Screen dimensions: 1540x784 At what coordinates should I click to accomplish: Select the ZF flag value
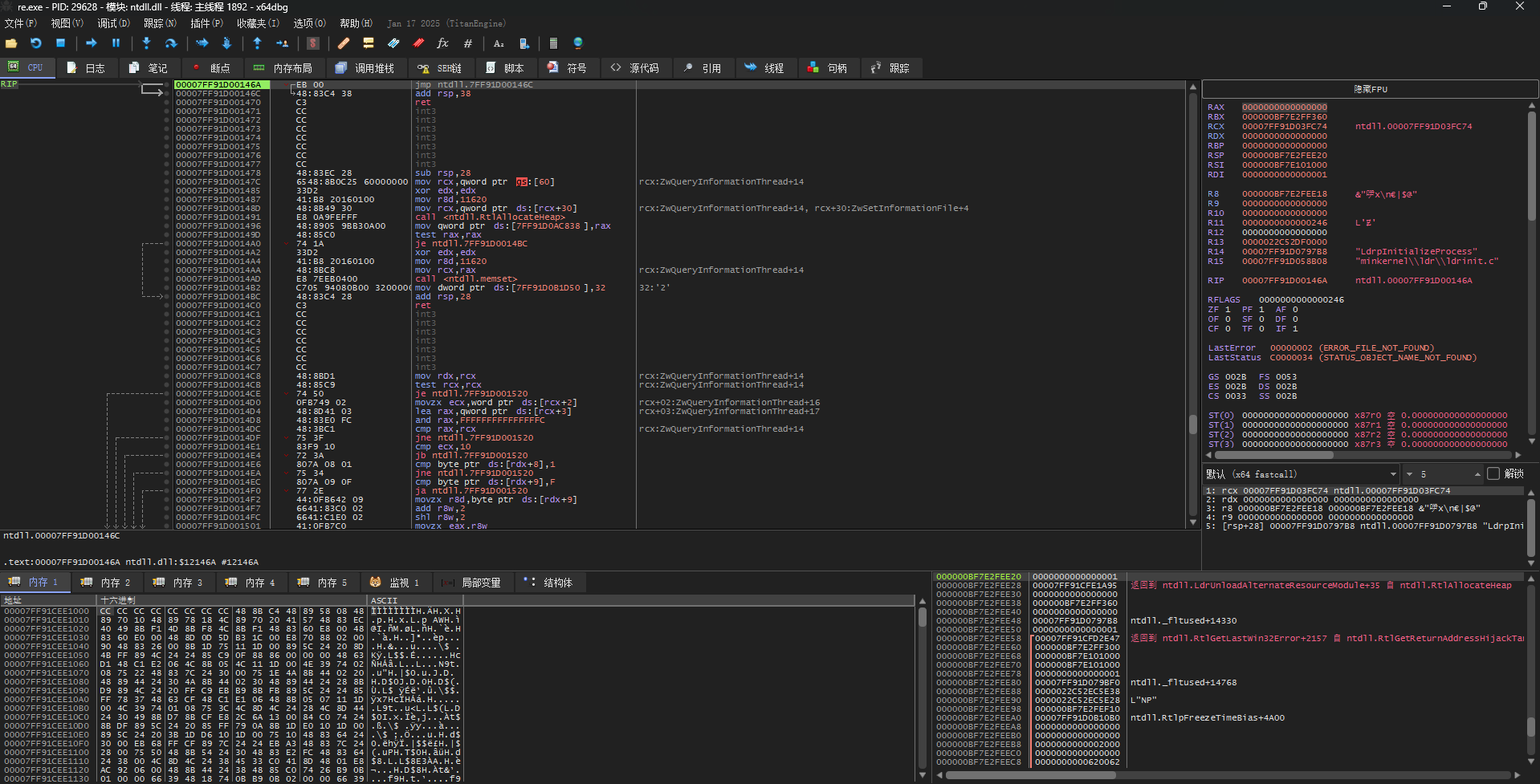click(x=1228, y=310)
